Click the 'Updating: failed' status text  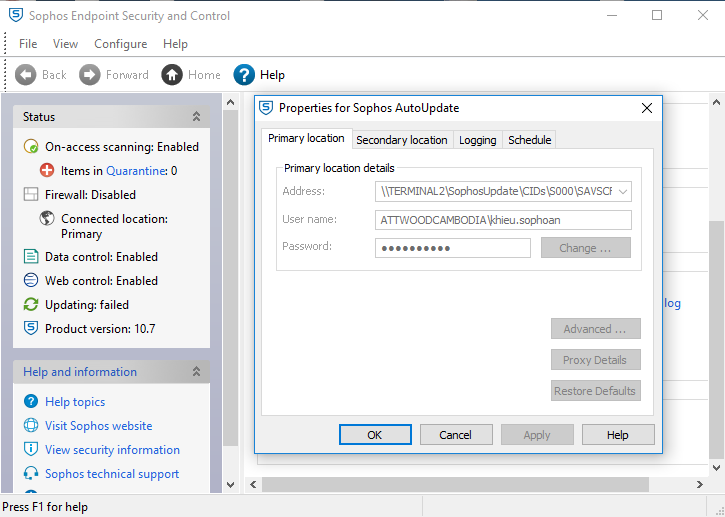coord(87,305)
